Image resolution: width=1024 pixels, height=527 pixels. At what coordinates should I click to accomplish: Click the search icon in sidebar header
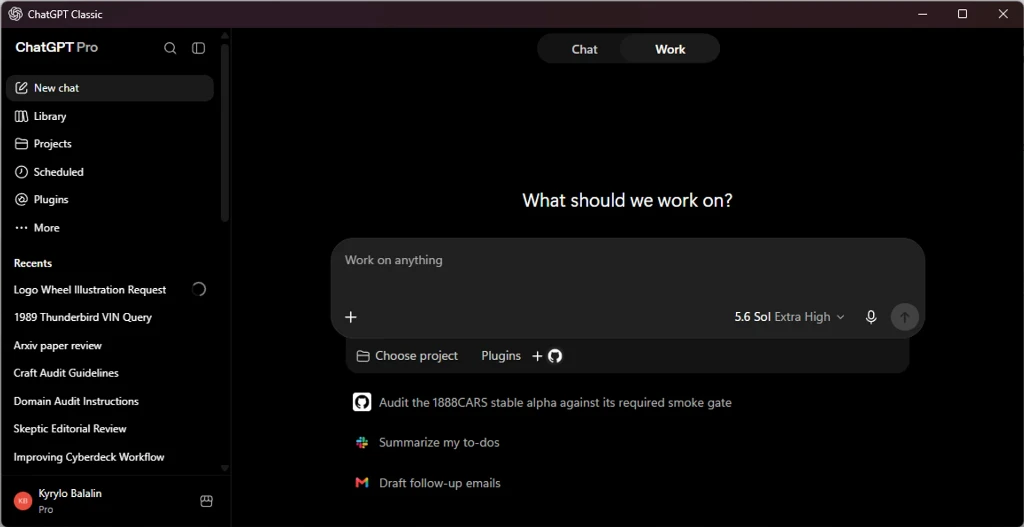(170, 48)
